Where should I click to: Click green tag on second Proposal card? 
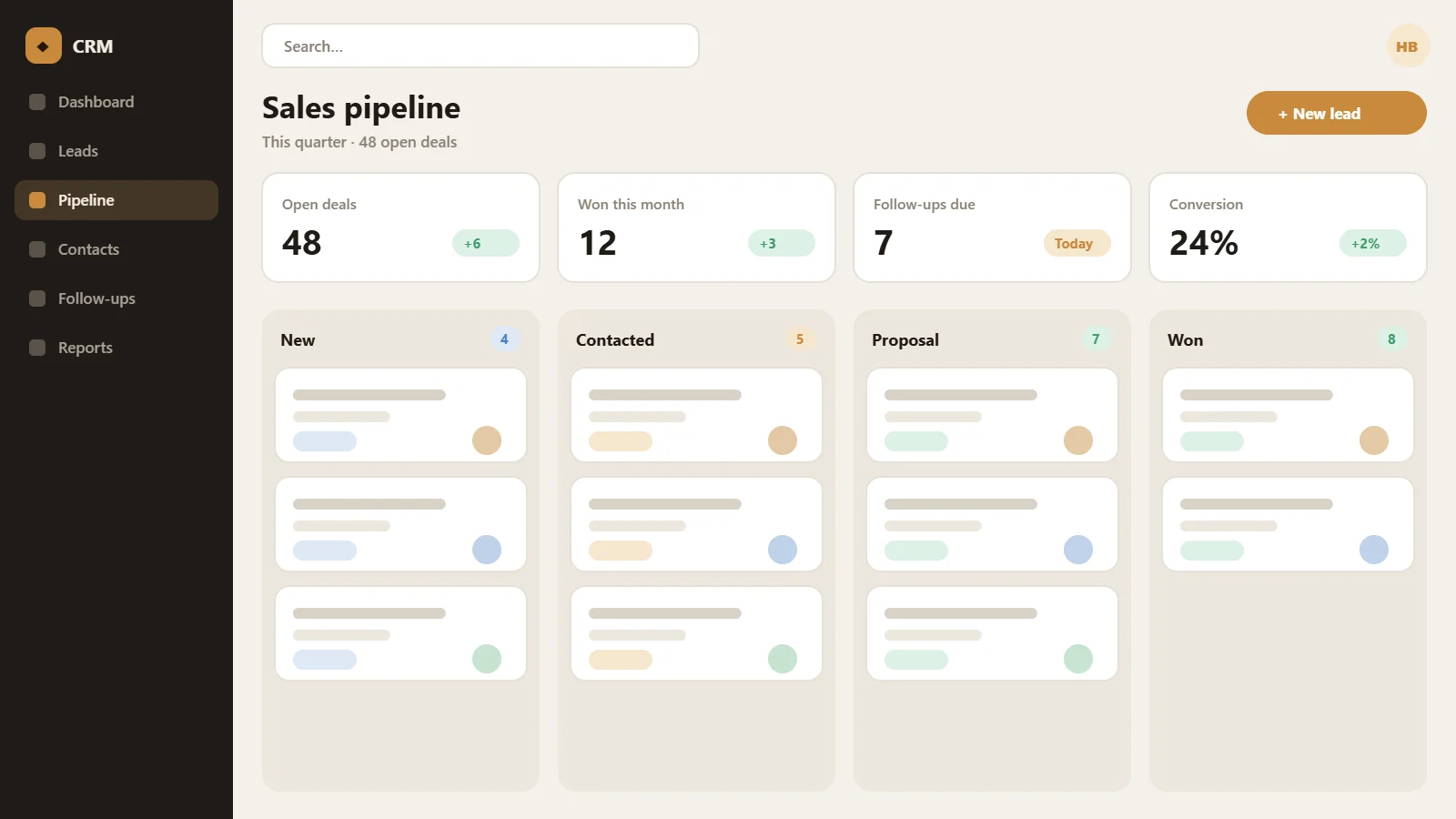pyautogui.click(x=916, y=551)
